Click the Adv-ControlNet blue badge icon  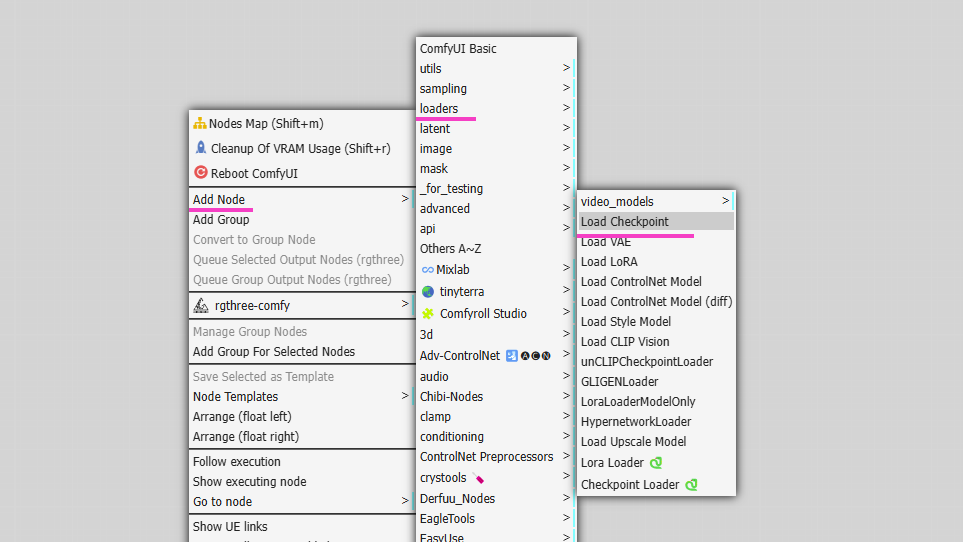click(512, 355)
